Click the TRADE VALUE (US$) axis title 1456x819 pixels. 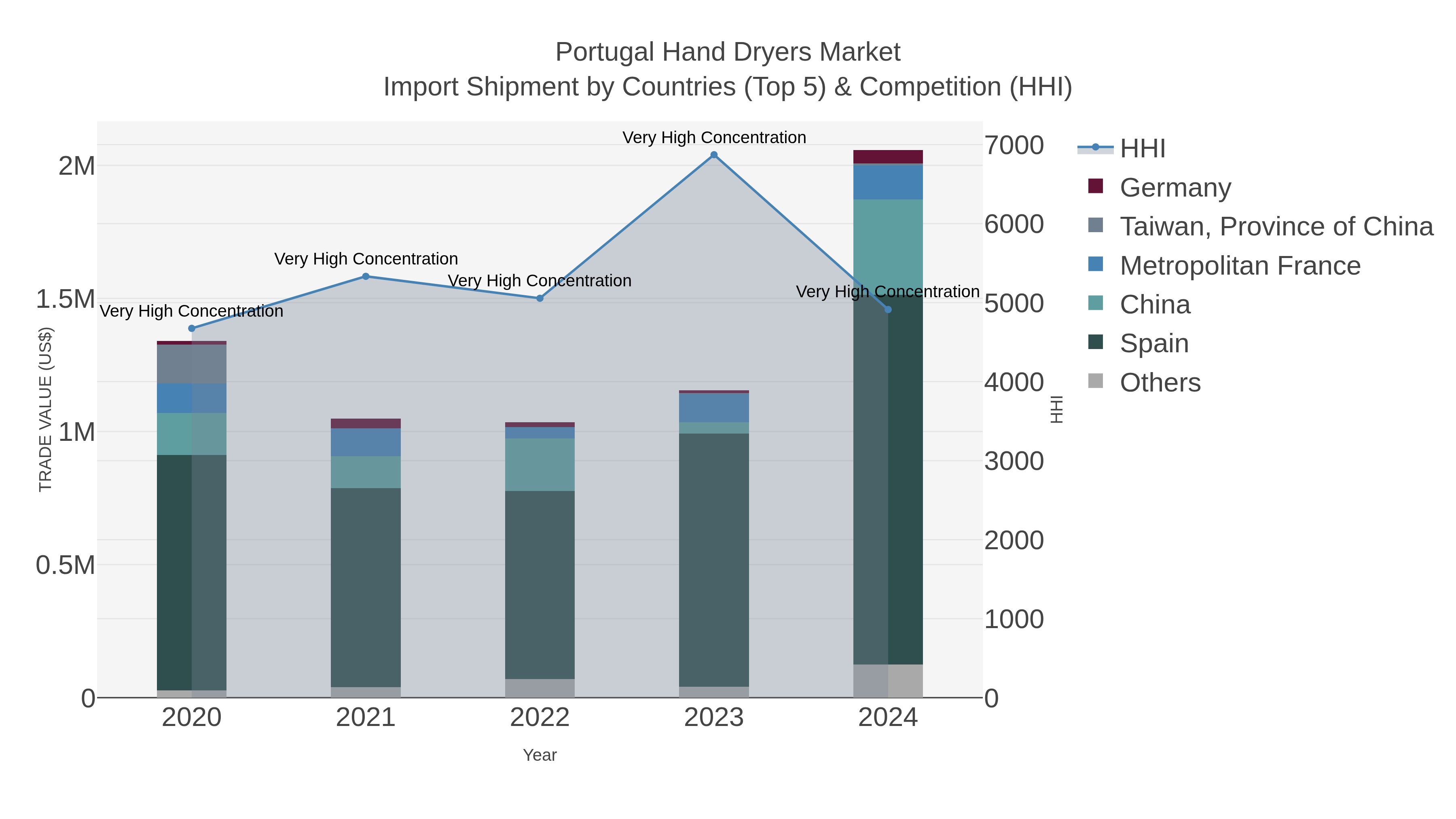[45, 409]
